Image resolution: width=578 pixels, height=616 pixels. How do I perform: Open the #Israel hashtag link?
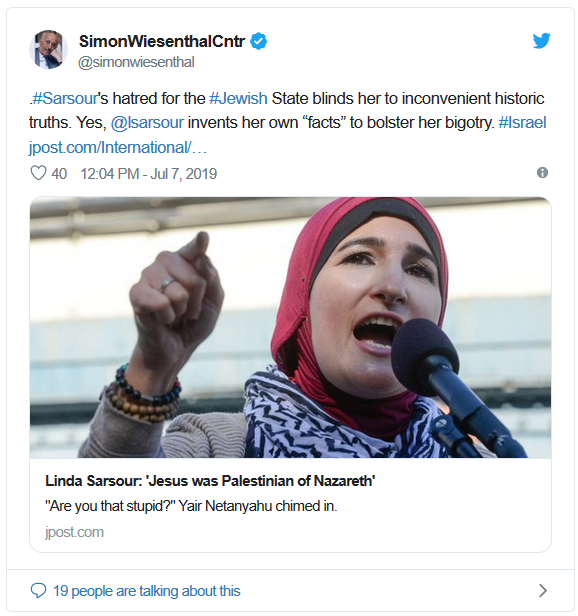click(x=522, y=123)
